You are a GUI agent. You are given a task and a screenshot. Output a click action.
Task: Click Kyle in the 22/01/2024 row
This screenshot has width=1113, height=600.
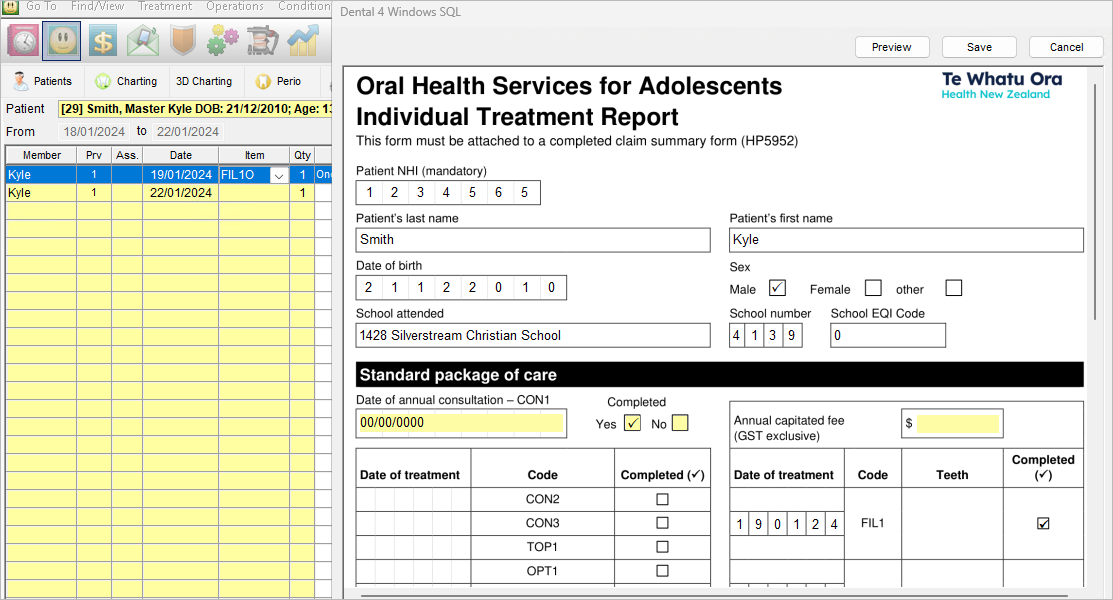(x=41, y=192)
